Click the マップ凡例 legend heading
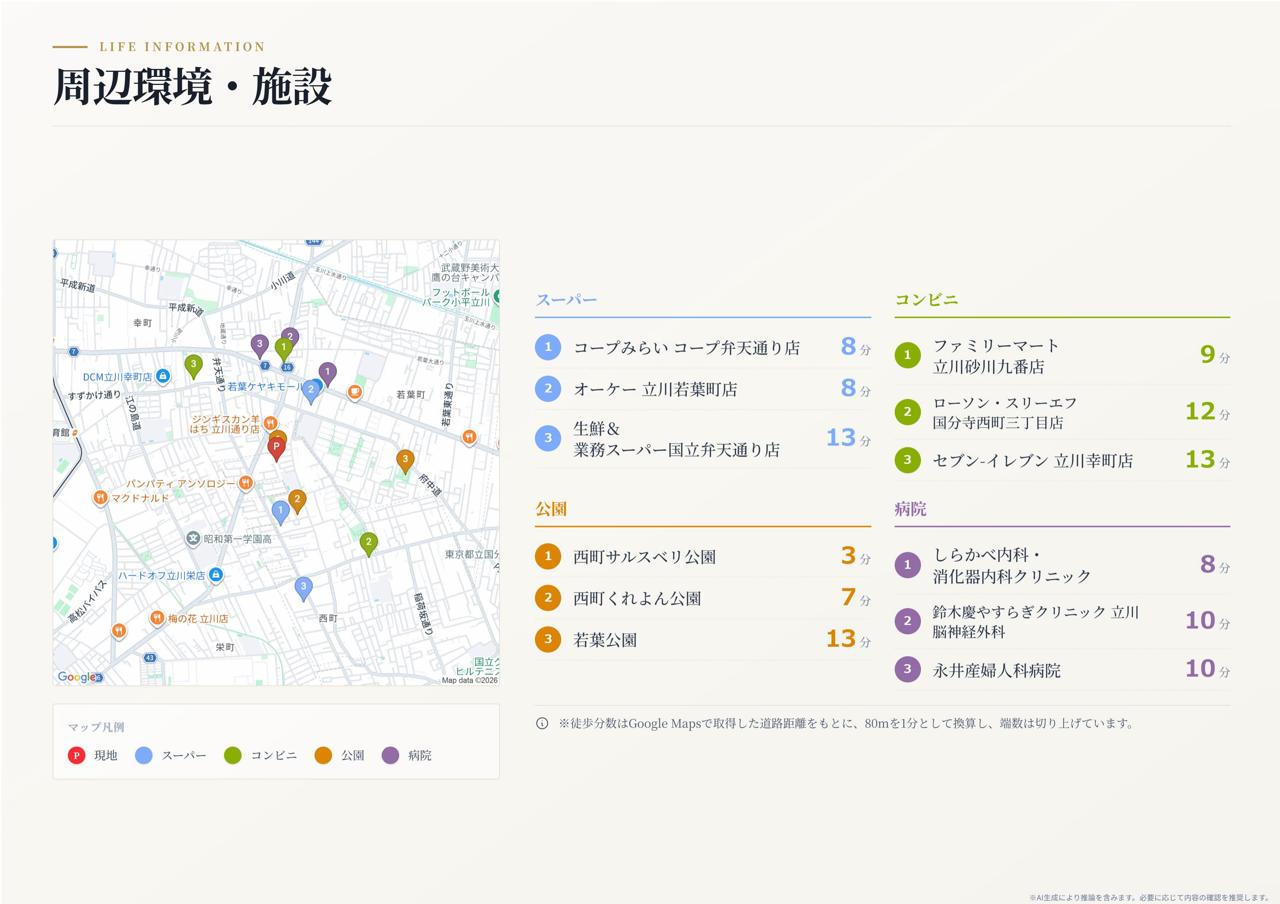This screenshot has width=1280, height=904. (96, 727)
